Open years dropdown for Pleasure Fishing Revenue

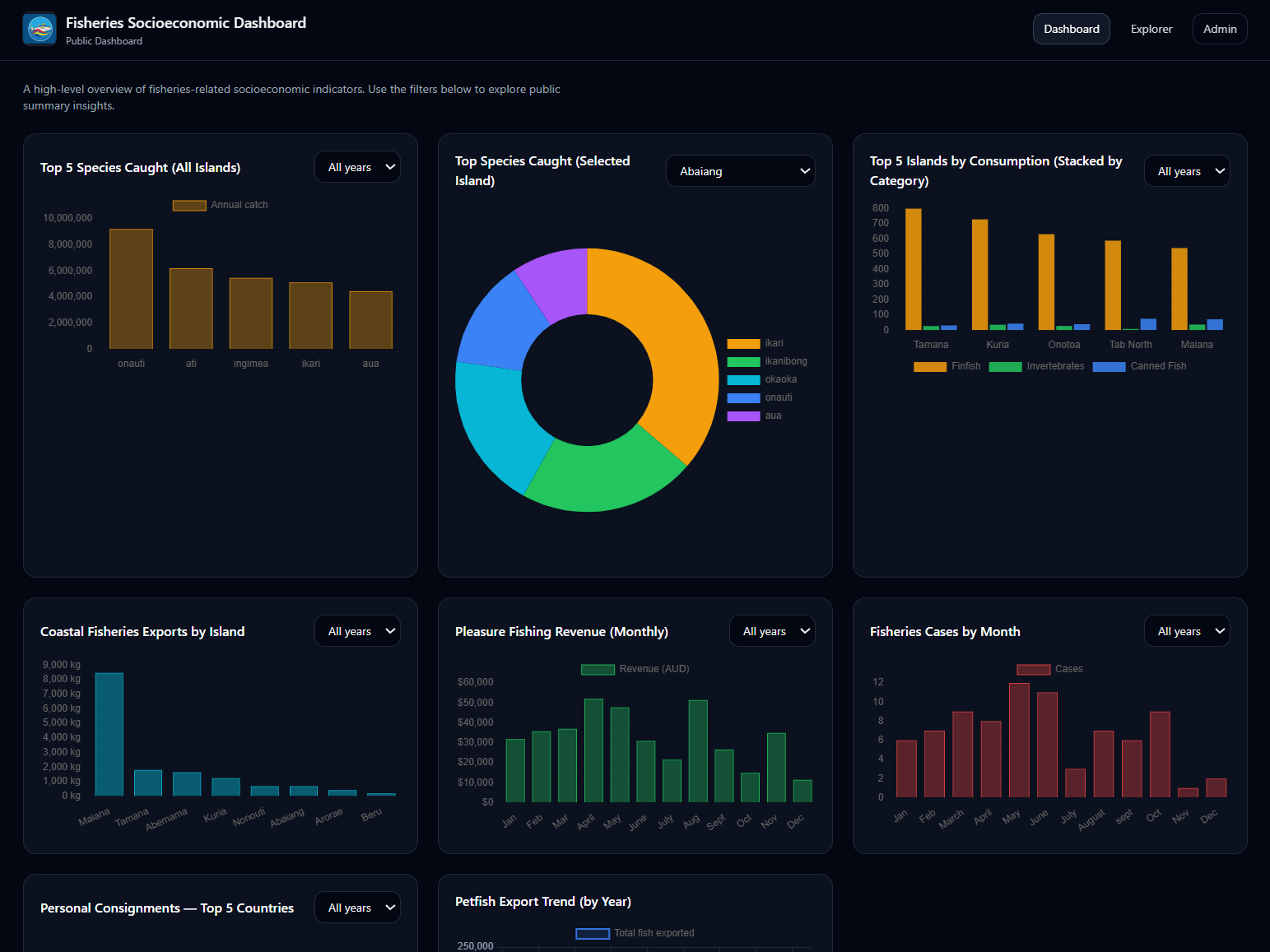coord(773,631)
